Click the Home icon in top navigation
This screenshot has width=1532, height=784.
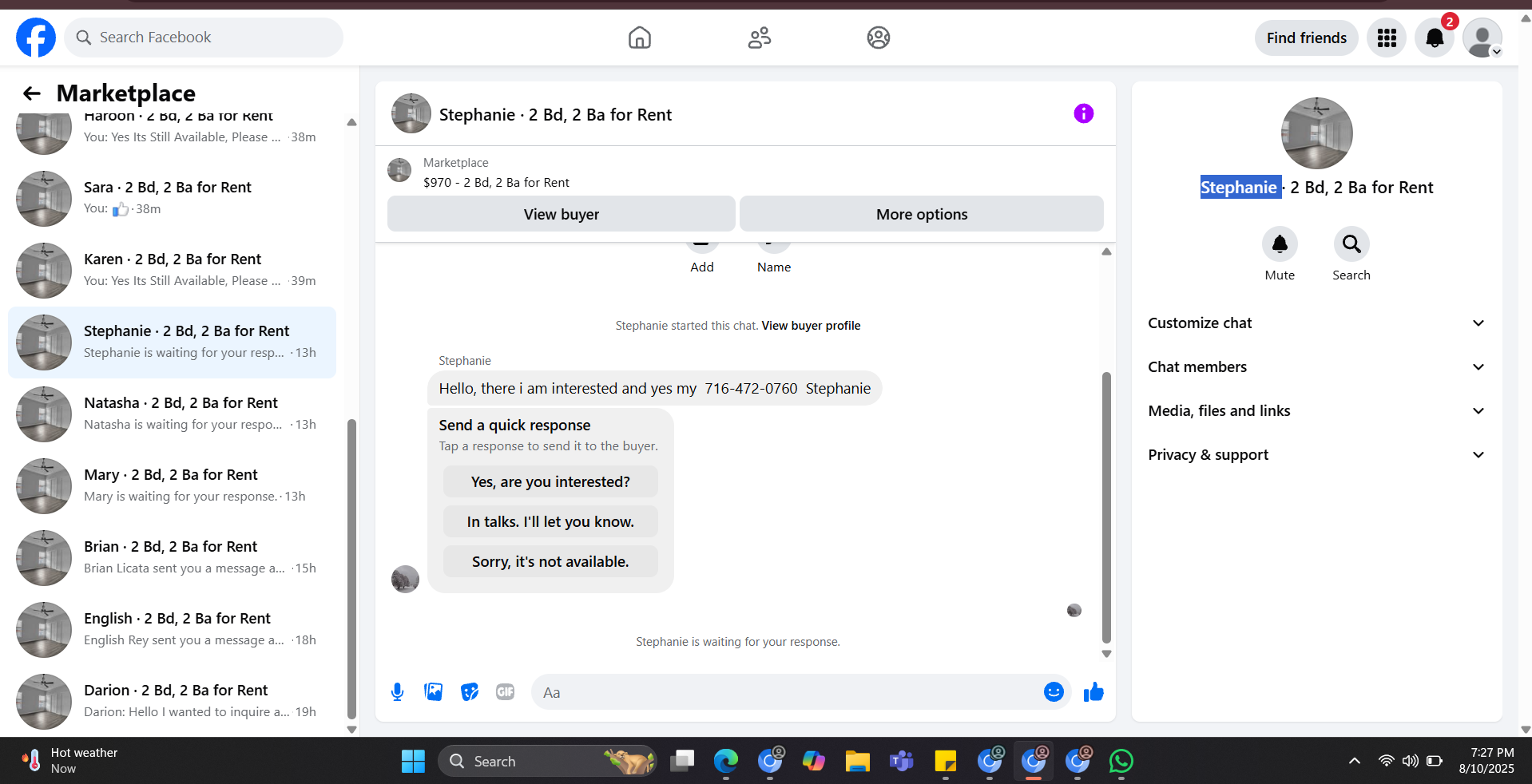point(639,38)
